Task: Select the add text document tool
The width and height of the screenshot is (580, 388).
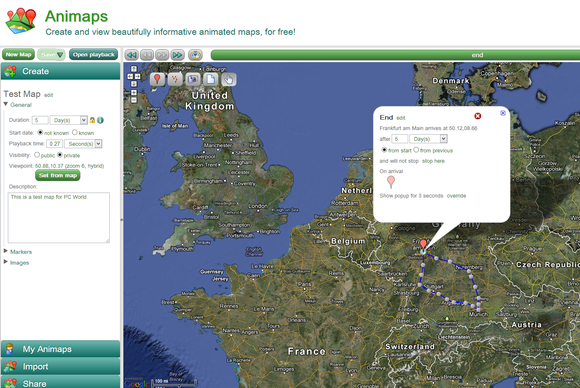Action: (210, 79)
